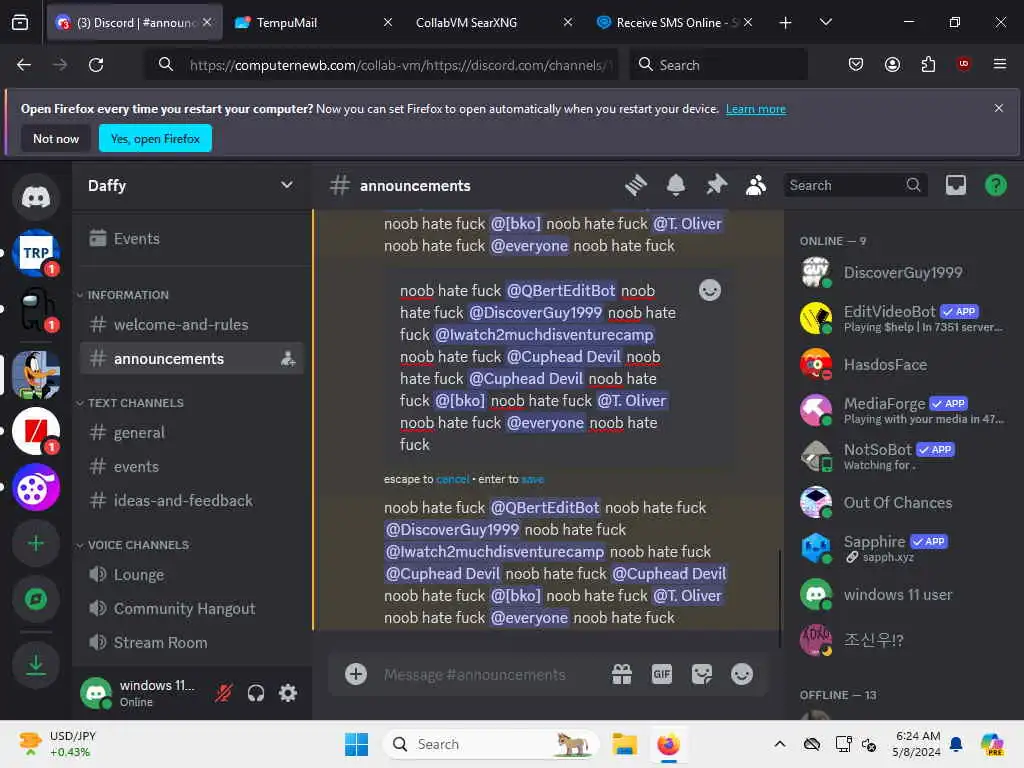Switch to the TempuMail tab

pyautogui.click(x=313, y=22)
